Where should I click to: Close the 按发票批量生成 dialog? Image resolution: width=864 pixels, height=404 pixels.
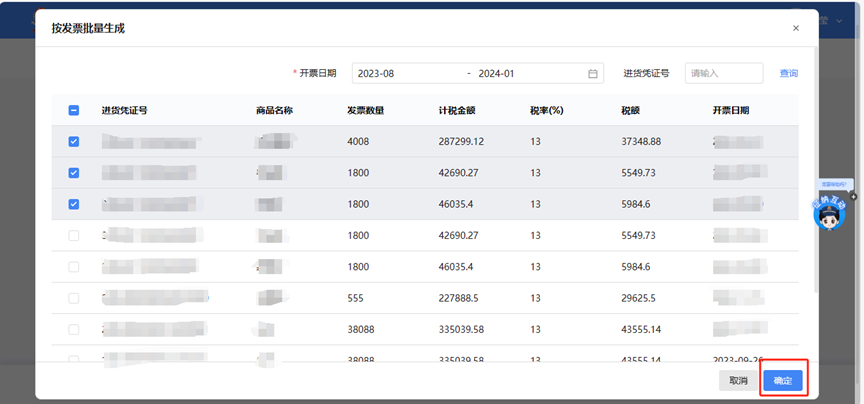click(x=796, y=28)
